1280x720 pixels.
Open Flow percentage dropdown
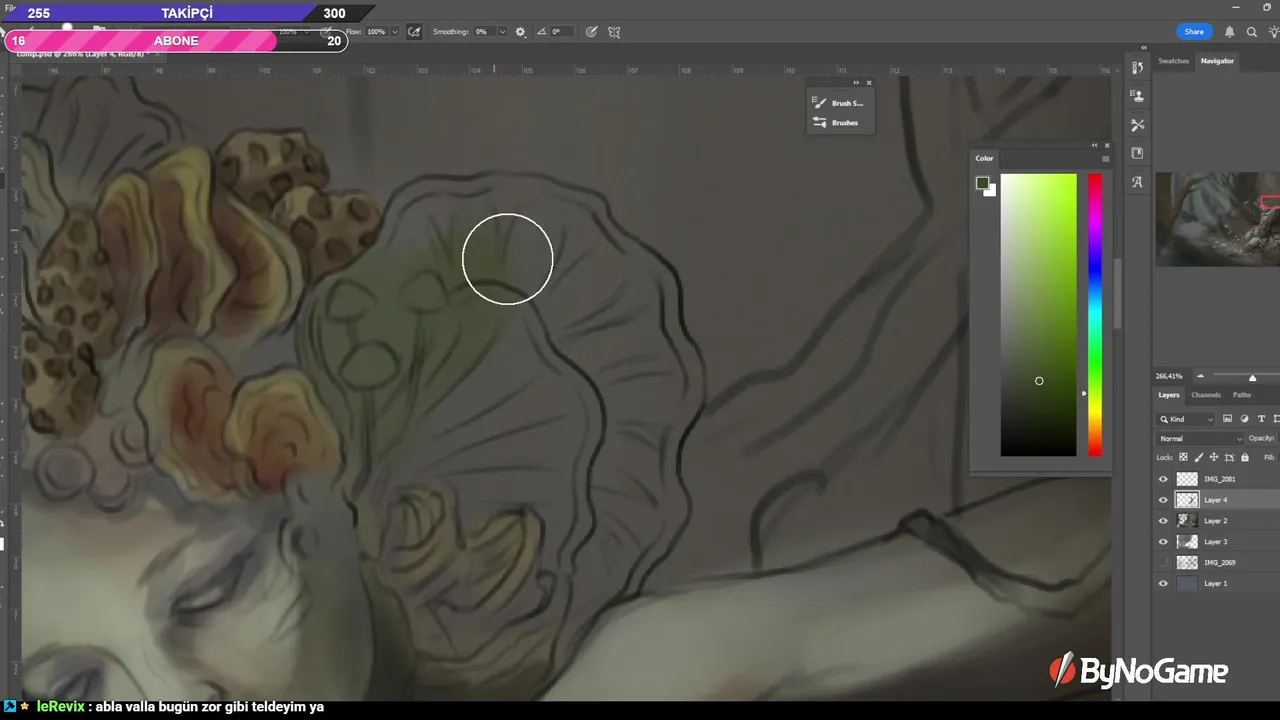coord(395,32)
